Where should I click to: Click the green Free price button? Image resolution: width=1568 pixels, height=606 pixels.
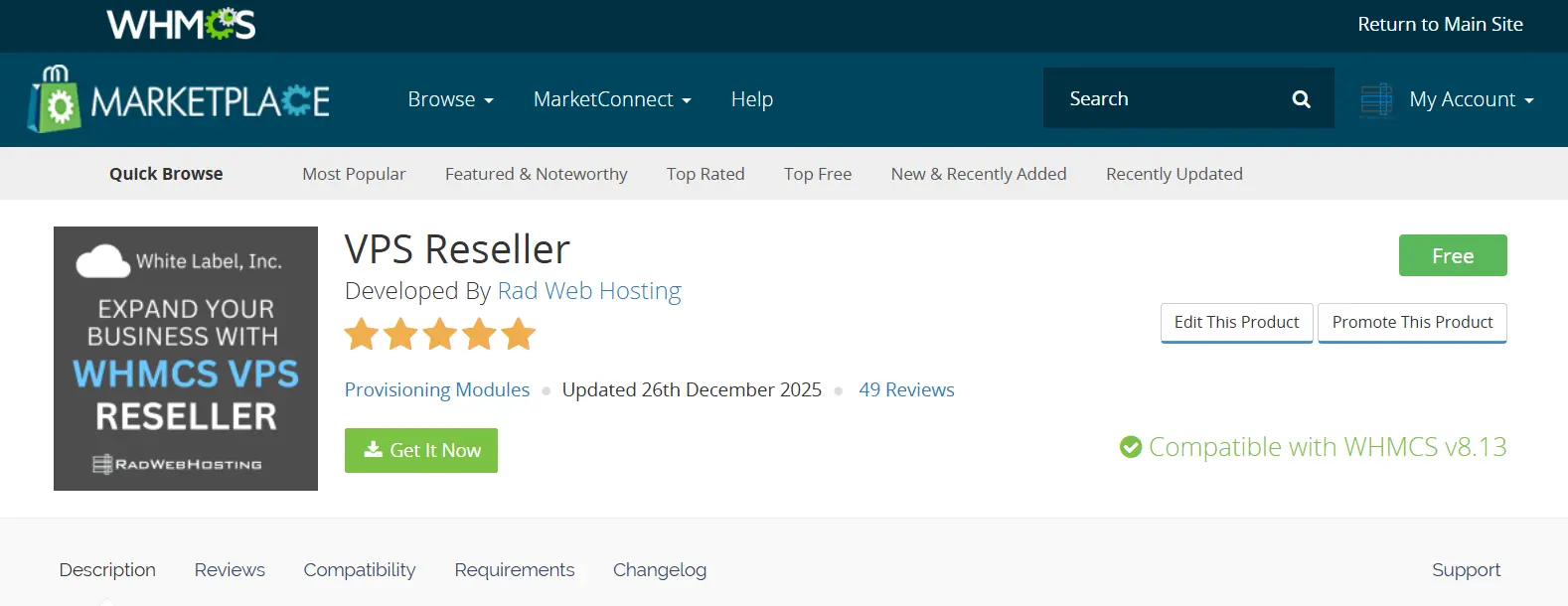click(x=1453, y=255)
